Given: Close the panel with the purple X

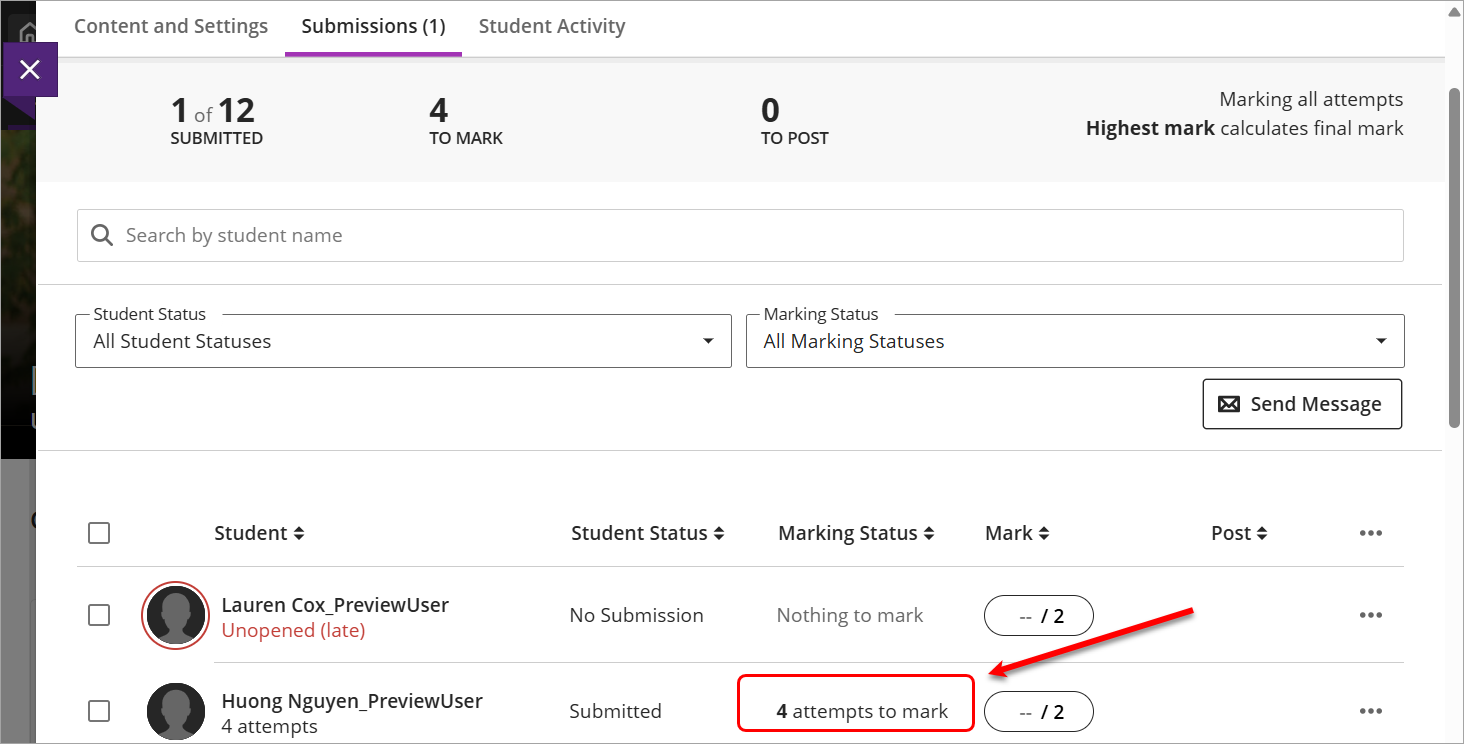Looking at the screenshot, I should coord(30,69).
